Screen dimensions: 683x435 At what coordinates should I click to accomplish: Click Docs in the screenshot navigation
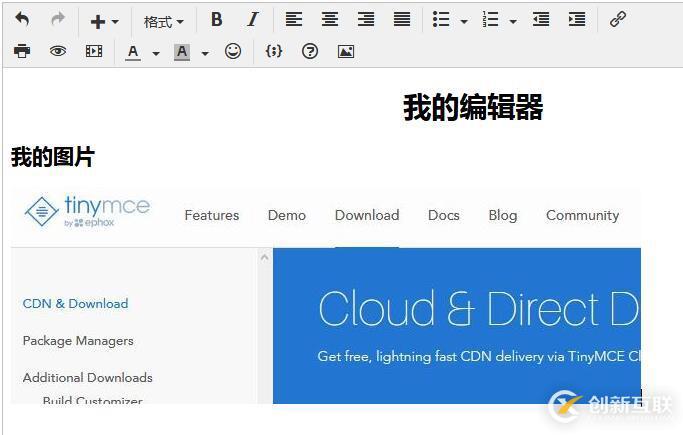click(x=443, y=215)
